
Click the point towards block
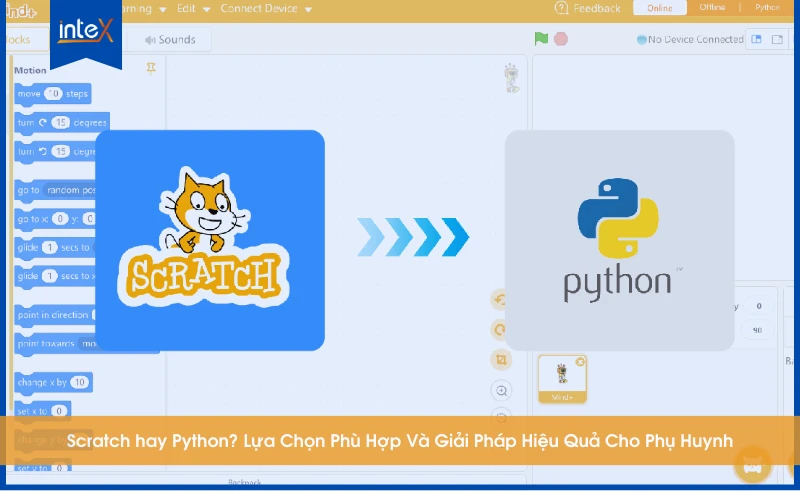pyautogui.click(x=55, y=344)
